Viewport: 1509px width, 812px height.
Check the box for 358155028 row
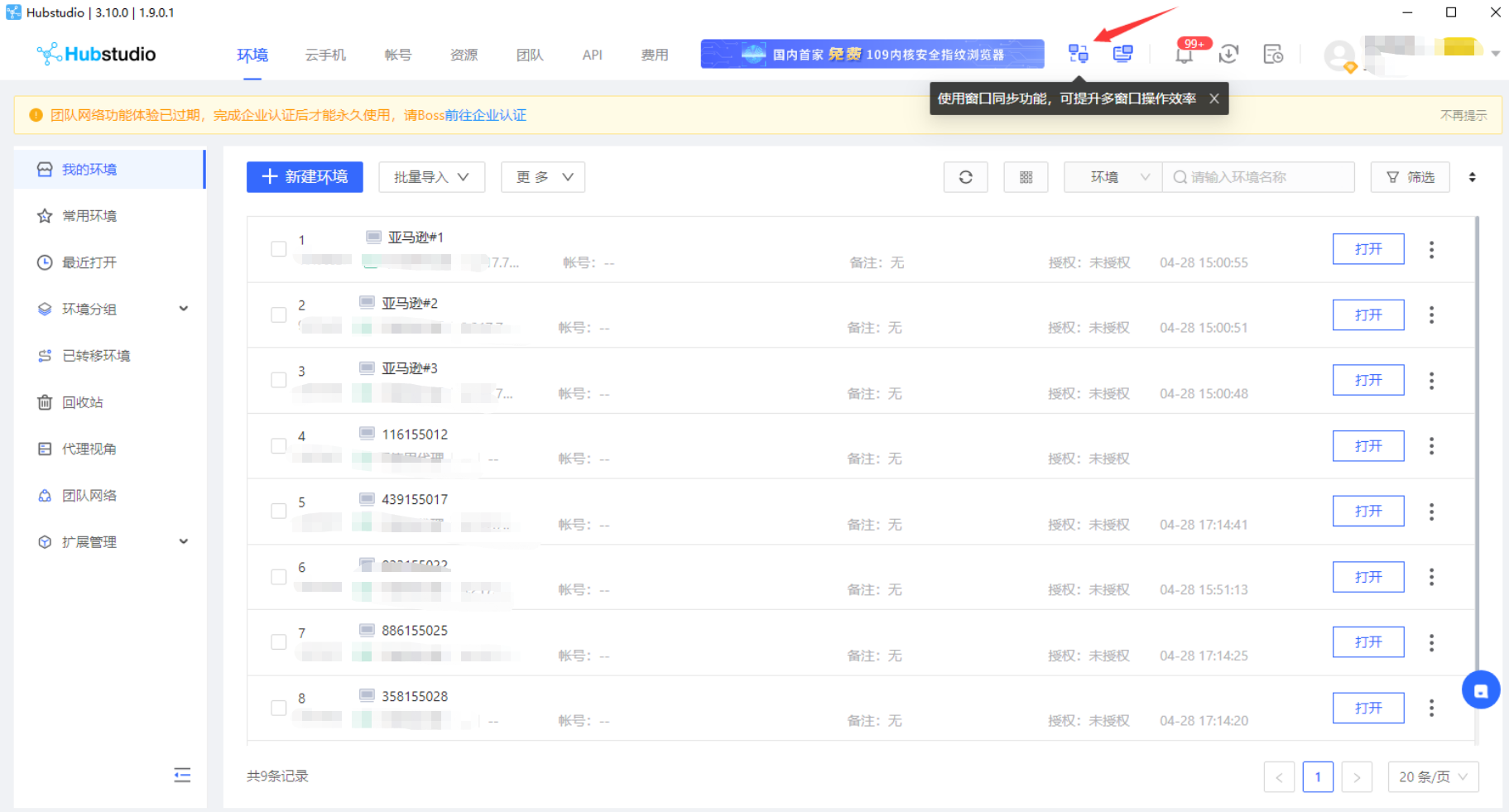(x=279, y=708)
